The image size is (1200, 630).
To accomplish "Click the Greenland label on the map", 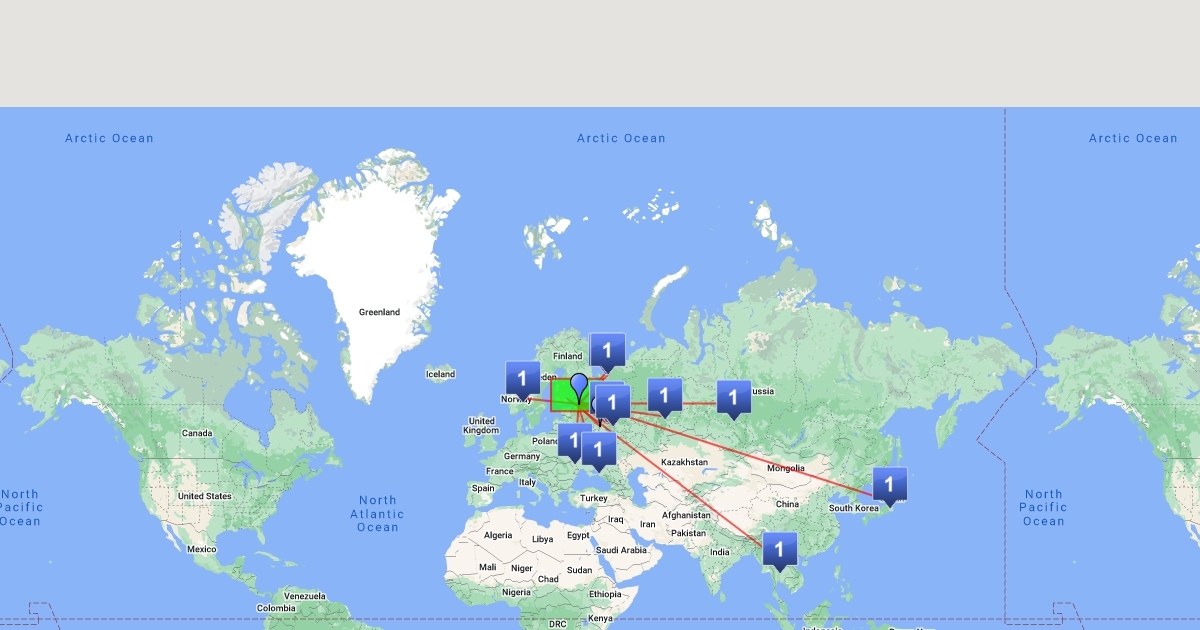I will coord(379,312).
